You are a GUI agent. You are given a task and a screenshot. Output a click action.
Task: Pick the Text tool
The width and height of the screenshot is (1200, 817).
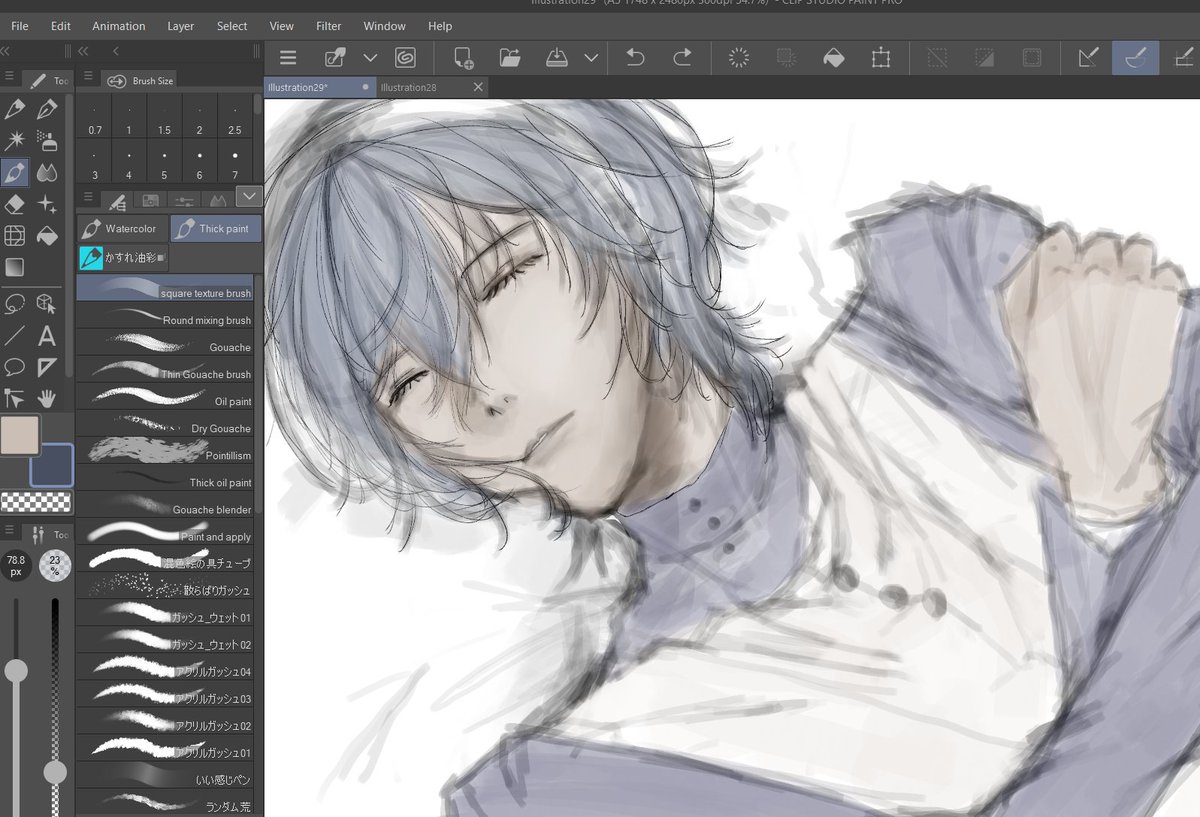46,335
